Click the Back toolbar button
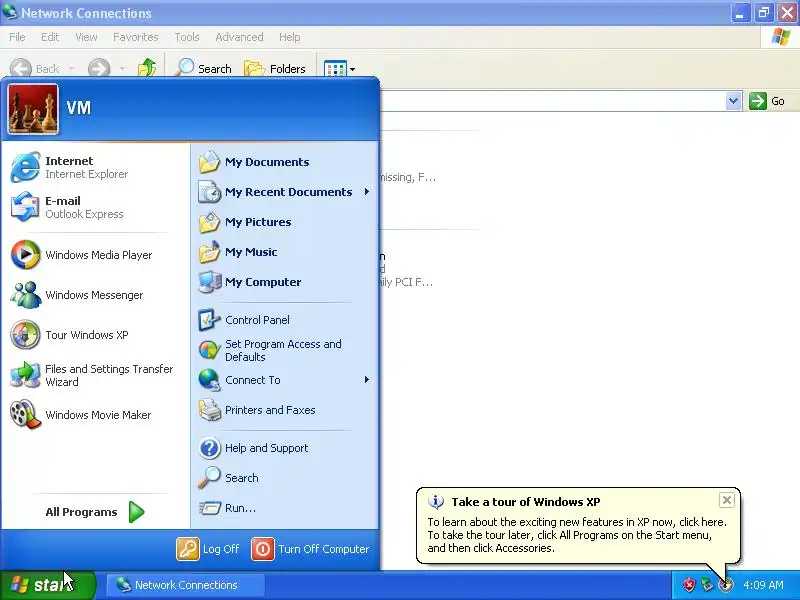Viewport: 800px width, 600px height. click(34, 68)
